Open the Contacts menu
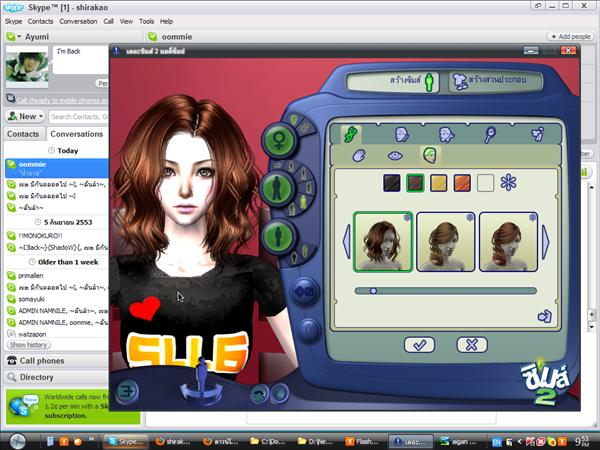The image size is (600, 450). click(41, 21)
